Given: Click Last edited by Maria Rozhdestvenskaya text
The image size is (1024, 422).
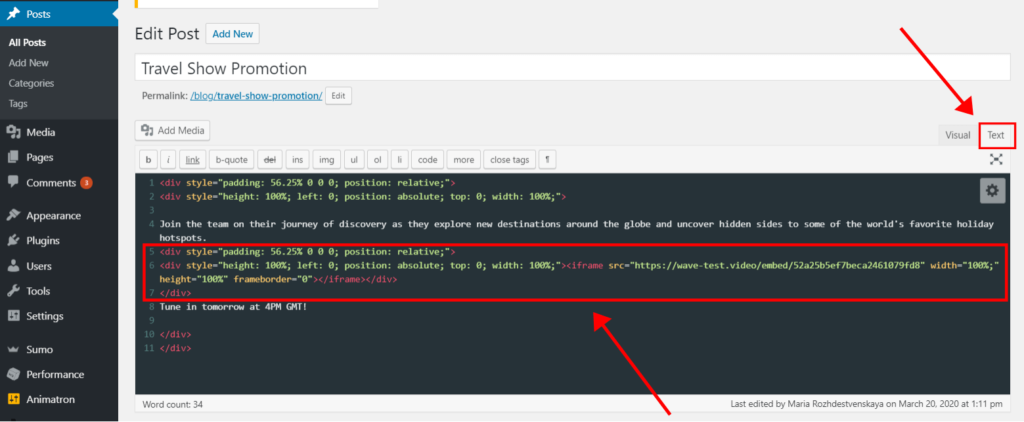Looking at the screenshot, I should [866, 404].
